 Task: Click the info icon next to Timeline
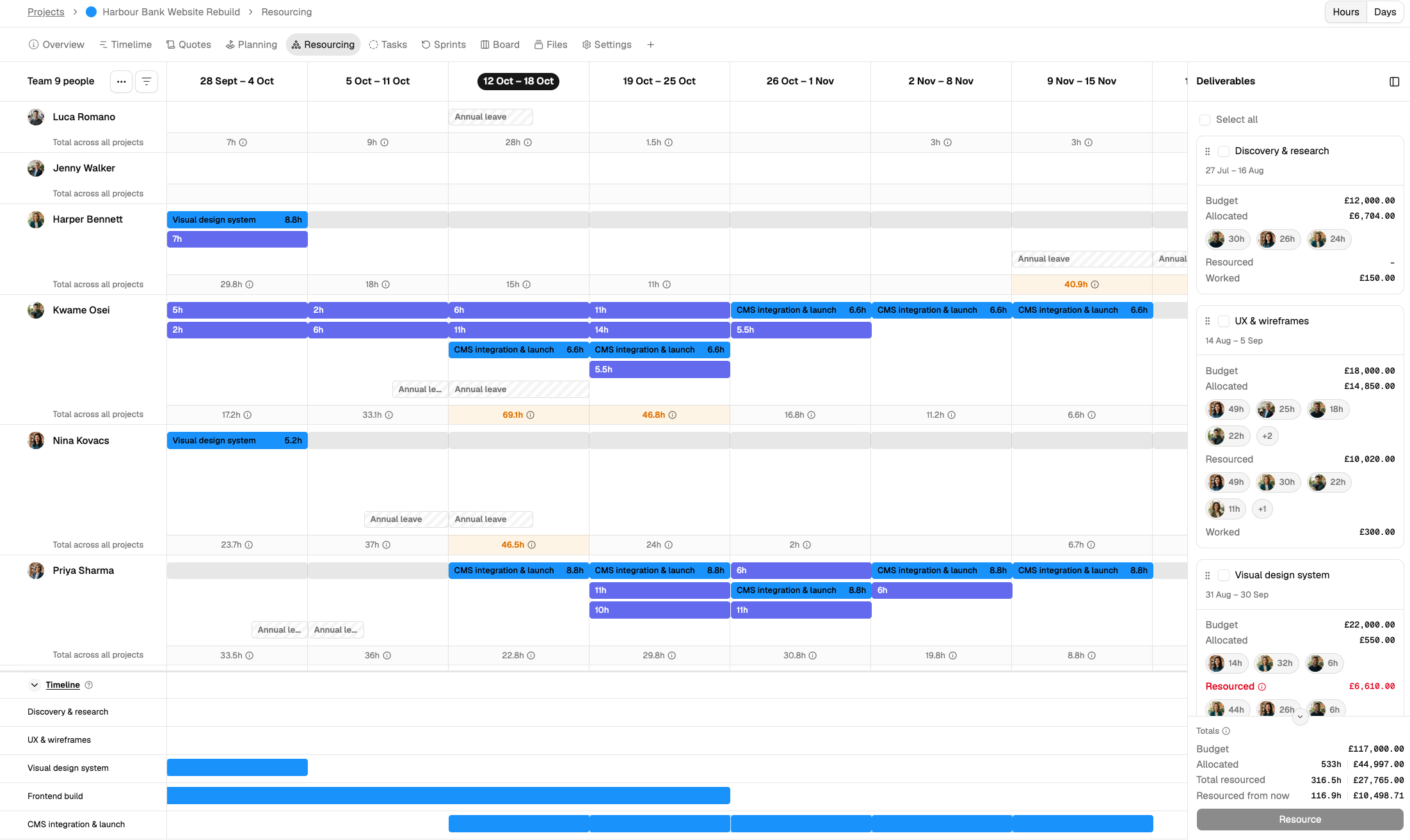tap(89, 685)
